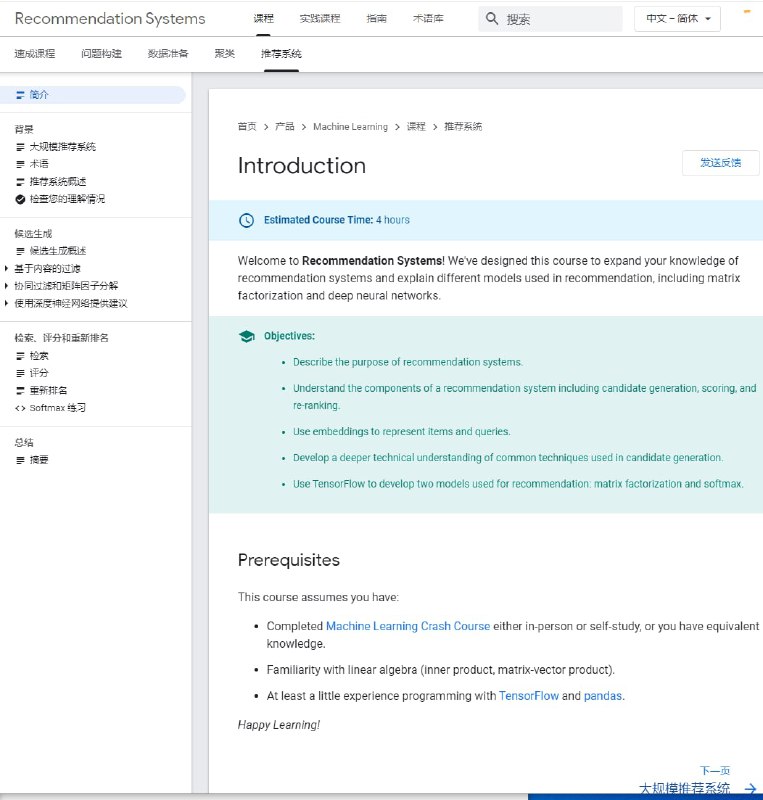Open 使用深度神经网络提供建议 sidebar entry
The height and width of the screenshot is (800, 763).
point(71,303)
